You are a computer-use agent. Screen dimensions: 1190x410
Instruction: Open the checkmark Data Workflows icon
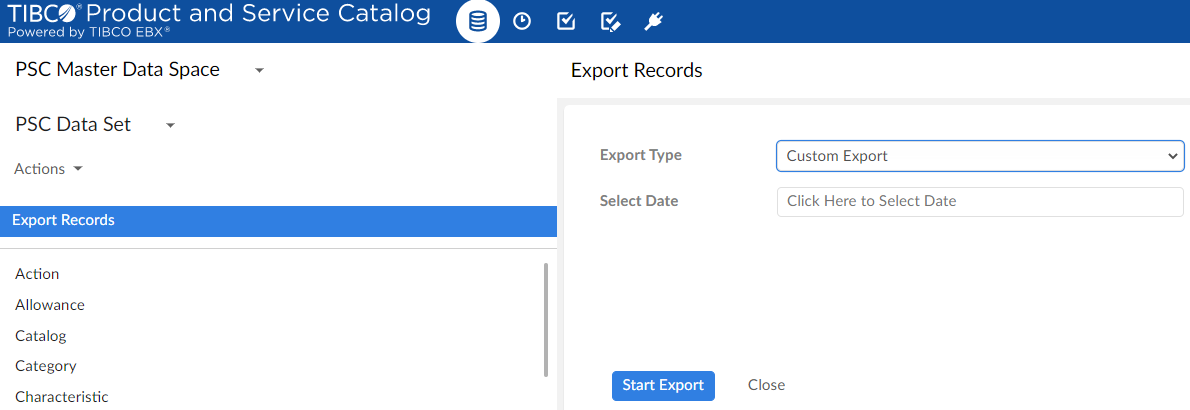[x=566, y=21]
